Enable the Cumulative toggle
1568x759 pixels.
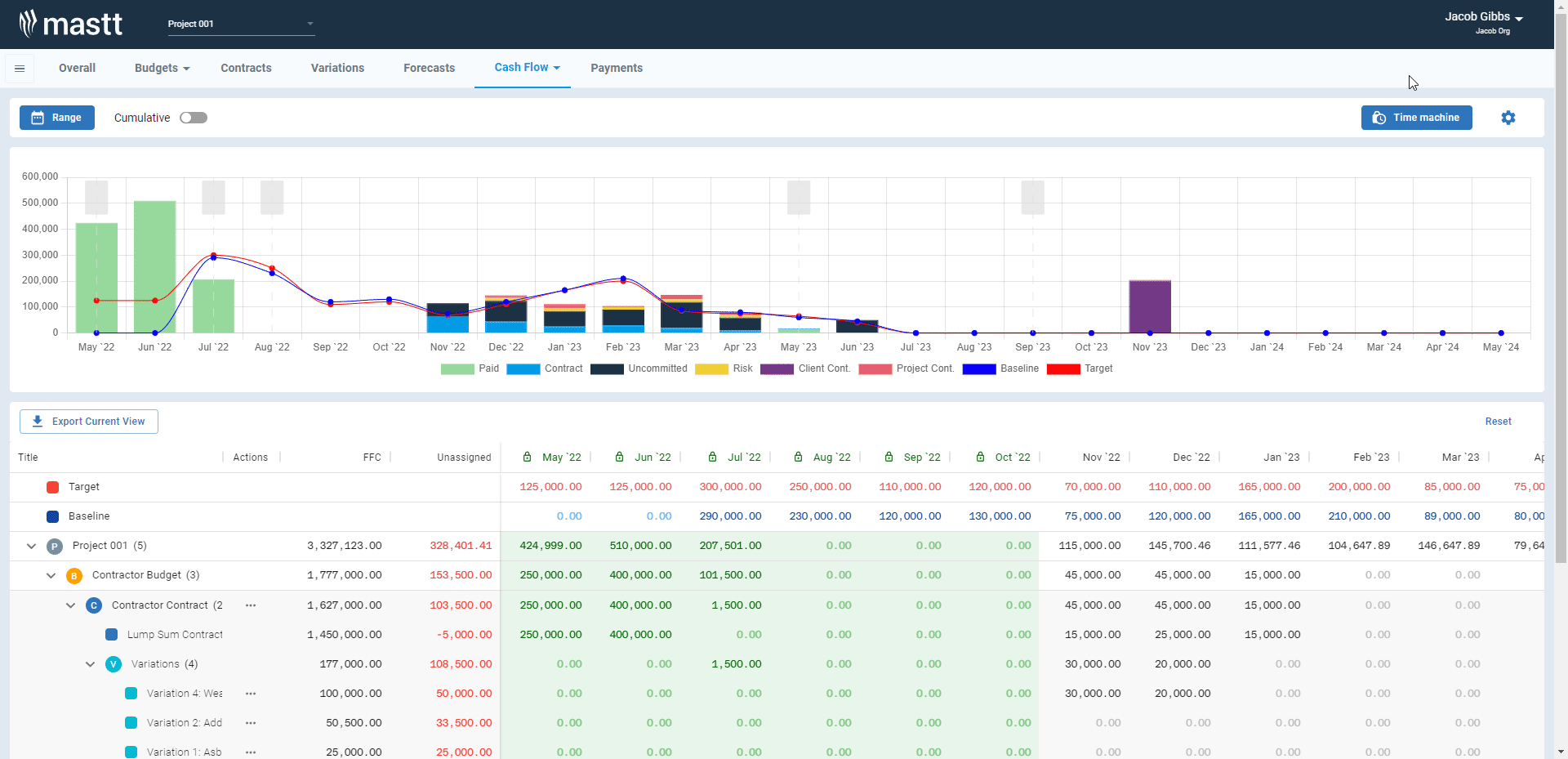point(193,118)
